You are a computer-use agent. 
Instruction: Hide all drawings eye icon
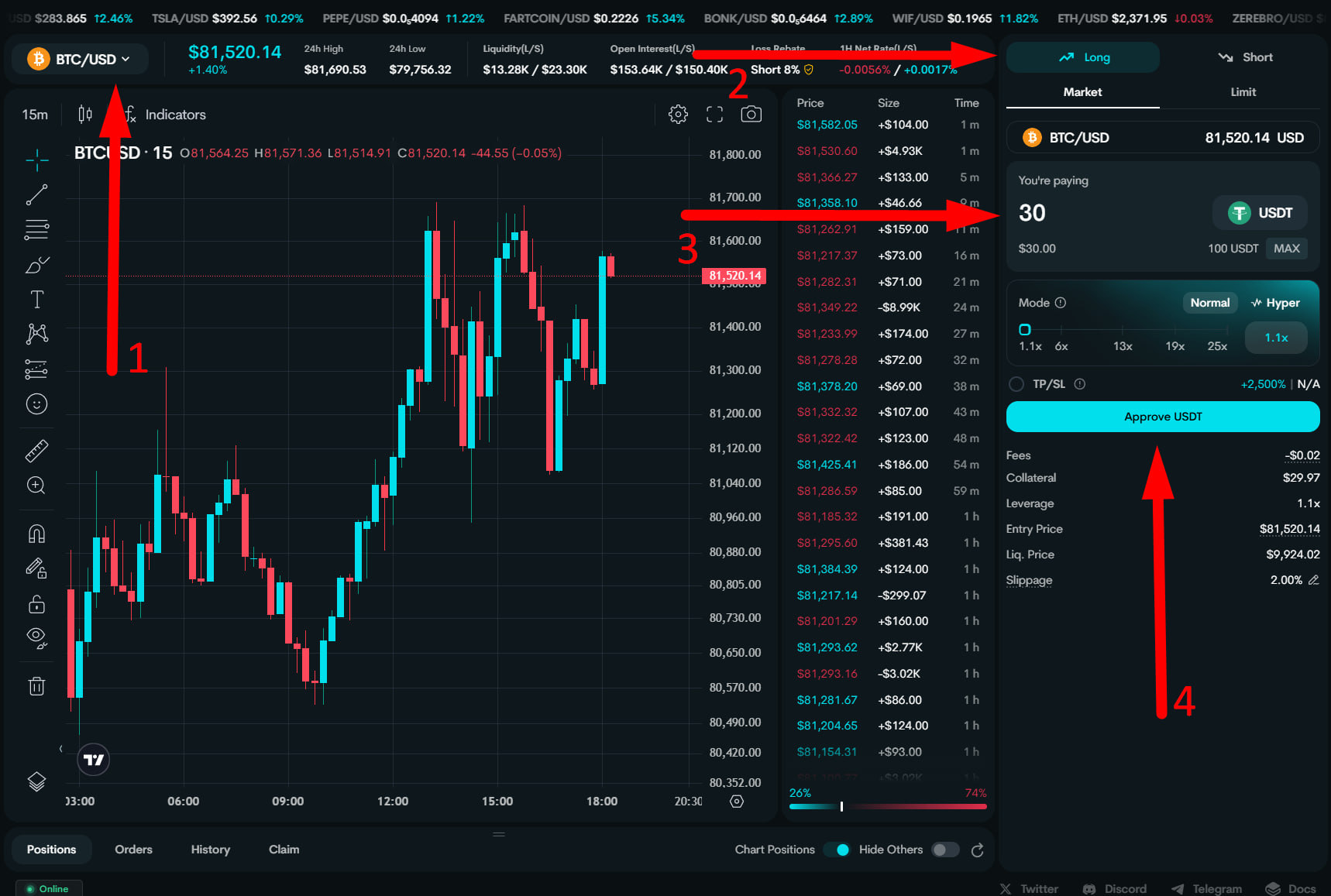[36, 637]
